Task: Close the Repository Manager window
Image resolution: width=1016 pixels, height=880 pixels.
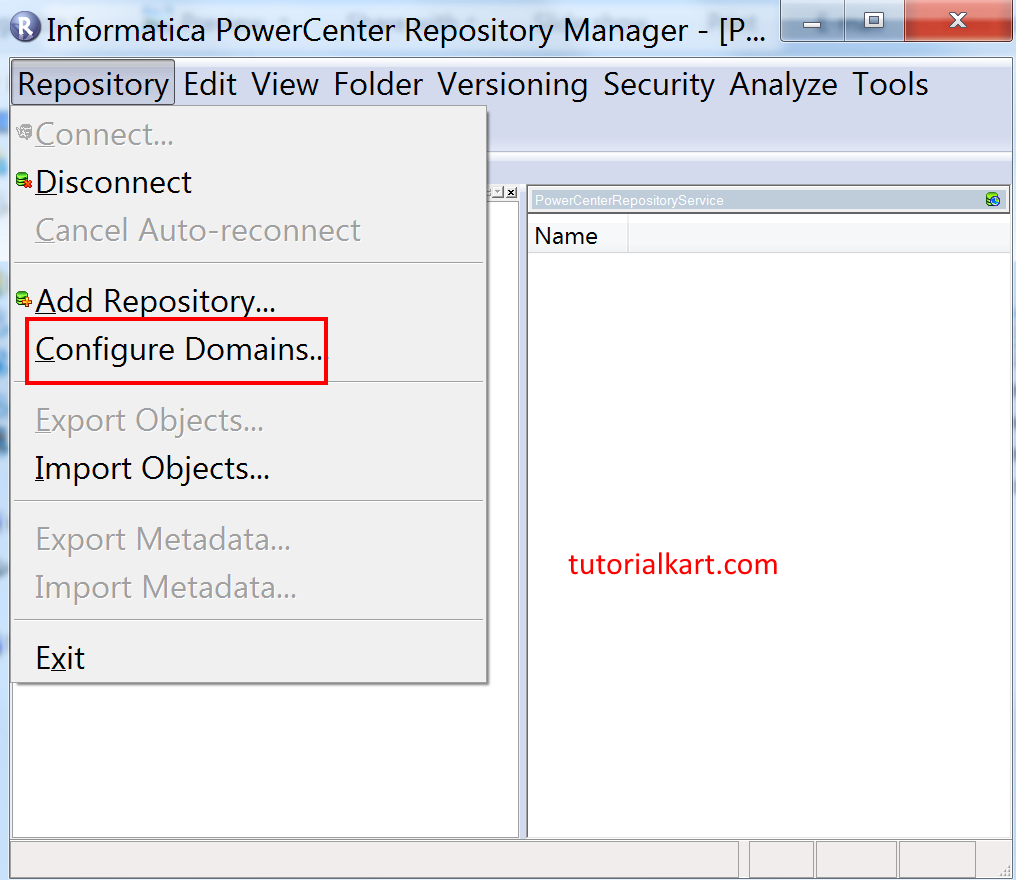Action: (x=958, y=21)
